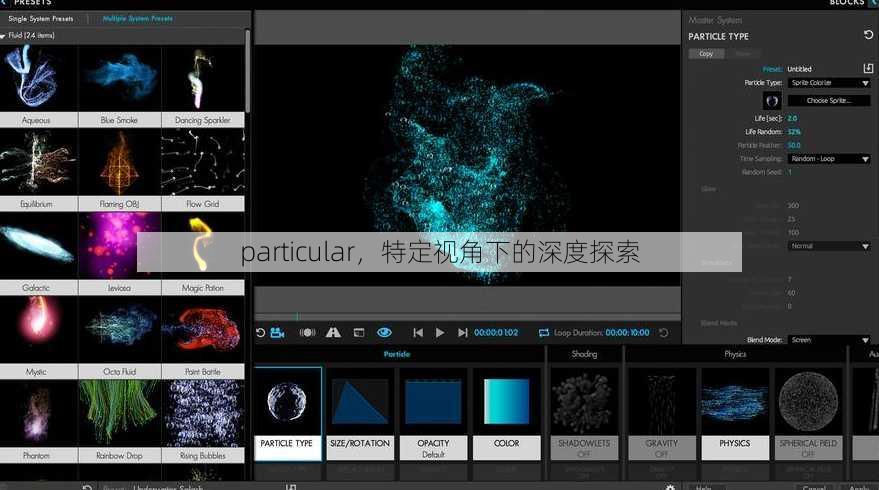This screenshot has width=879, height=490.
Task: Select the Particle blocks section tab
Action: (x=397, y=354)
